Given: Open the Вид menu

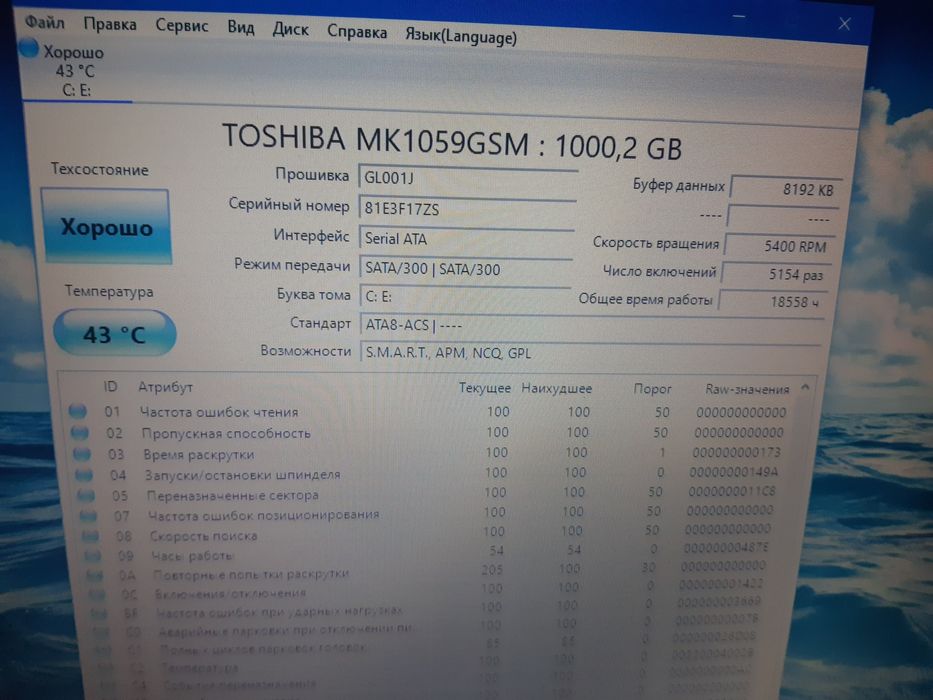Looking at the screenshot, I should coord(241,27).
